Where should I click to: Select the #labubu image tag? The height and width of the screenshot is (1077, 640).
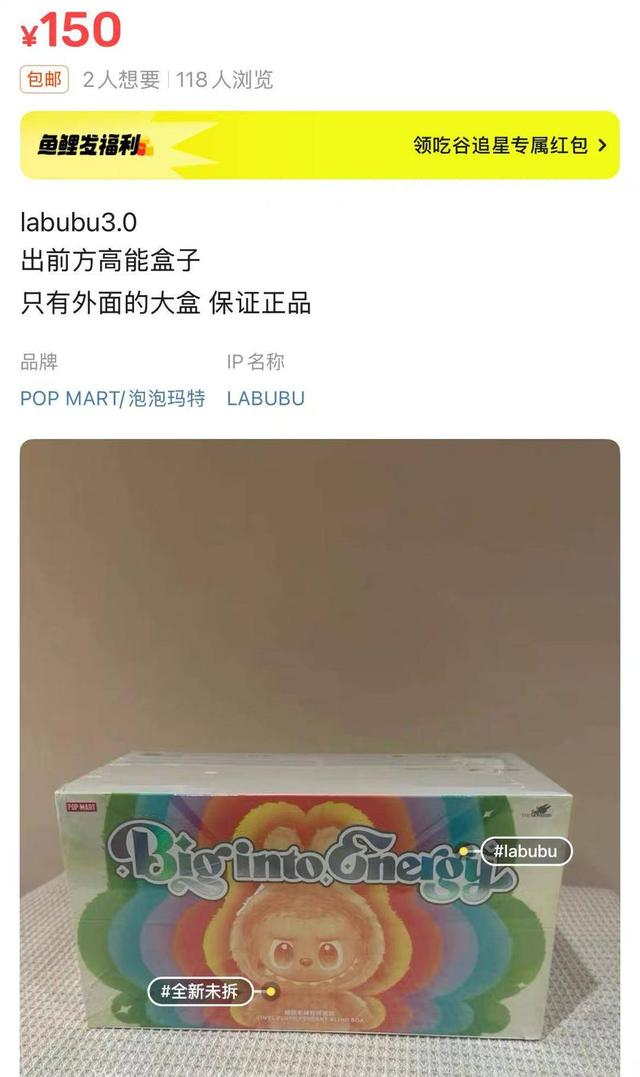[x=526, y=851]
